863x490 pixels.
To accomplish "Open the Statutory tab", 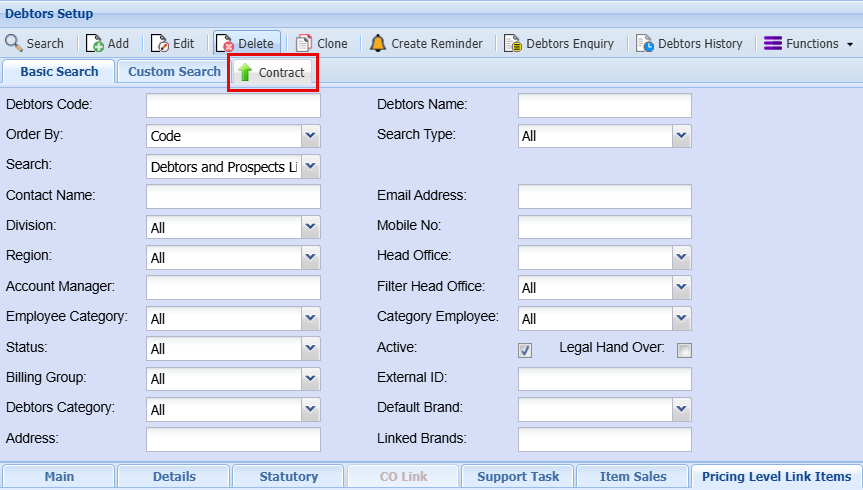I will (x=288, y=476).
